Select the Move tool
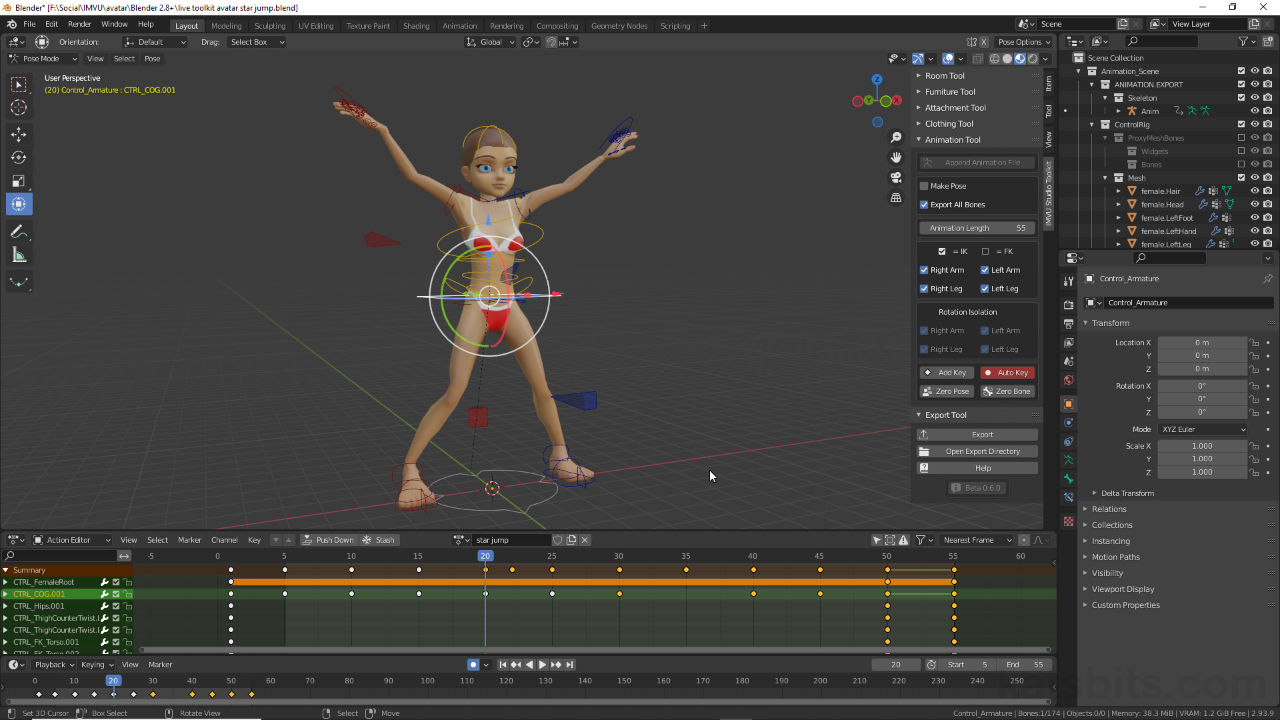1280x720 pixels. pos(19,134)
